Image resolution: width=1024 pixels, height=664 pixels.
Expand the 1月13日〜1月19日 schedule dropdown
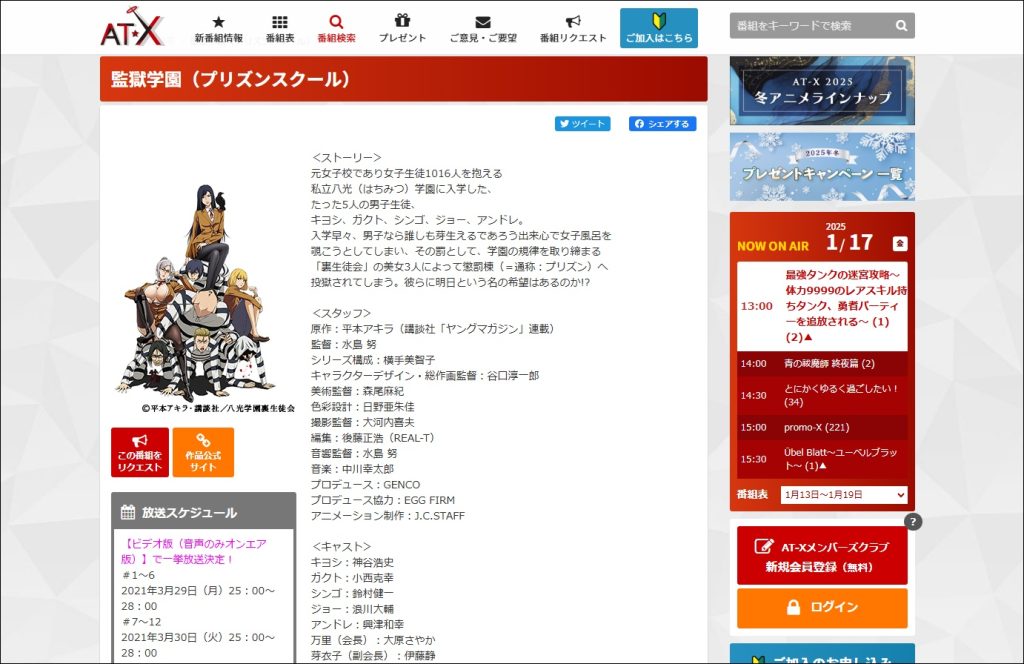[844, 495]
